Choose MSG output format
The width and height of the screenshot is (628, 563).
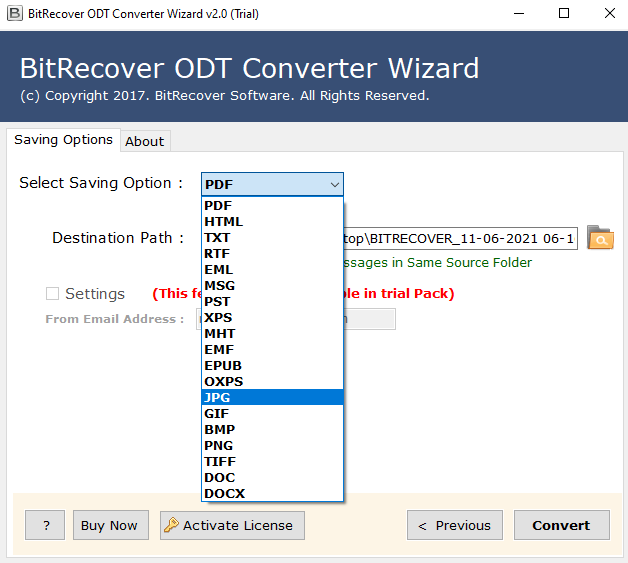(x=272, y=286)
